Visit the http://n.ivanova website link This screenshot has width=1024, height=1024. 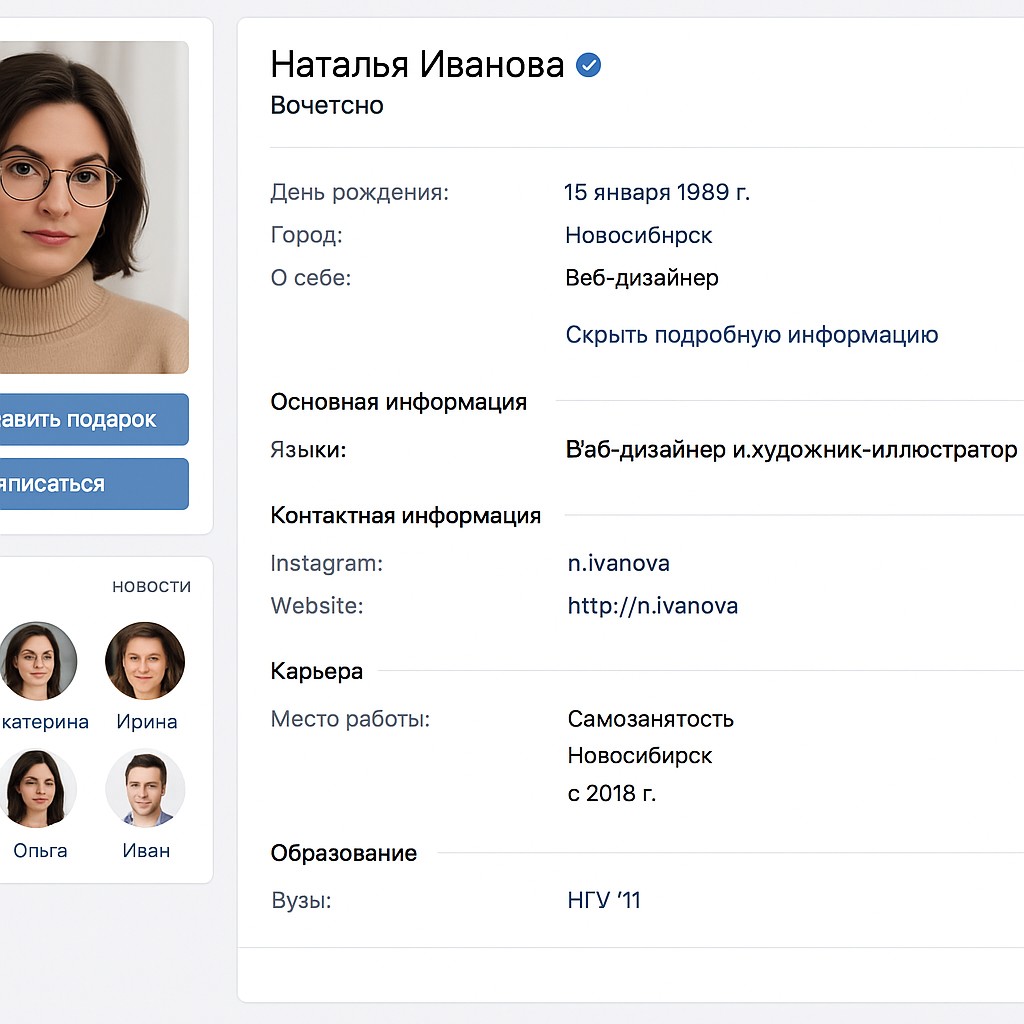click(652, 605)
